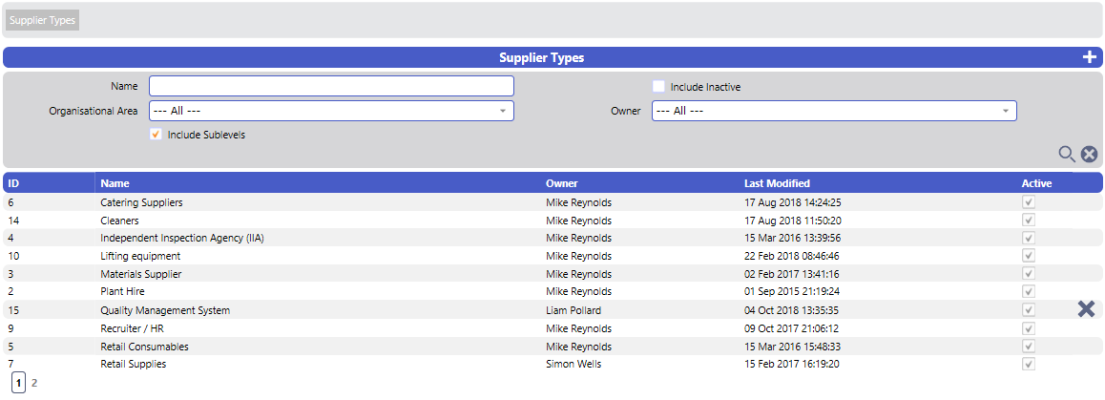This screenshot has width=1105, height=400.
Task: Click the date 17 Aug 2018 14:24:25
Action: pyautogui.click(x=793, y=202)
